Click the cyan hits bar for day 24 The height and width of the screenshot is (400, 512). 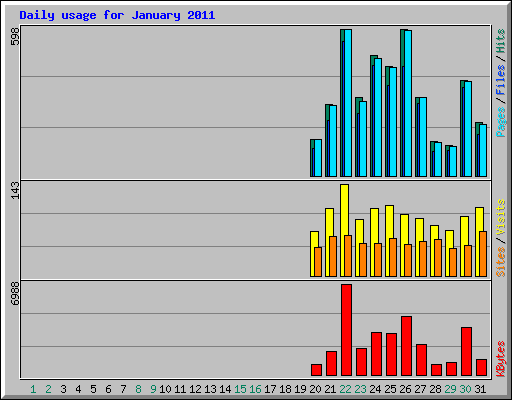[x=378, y=117]
